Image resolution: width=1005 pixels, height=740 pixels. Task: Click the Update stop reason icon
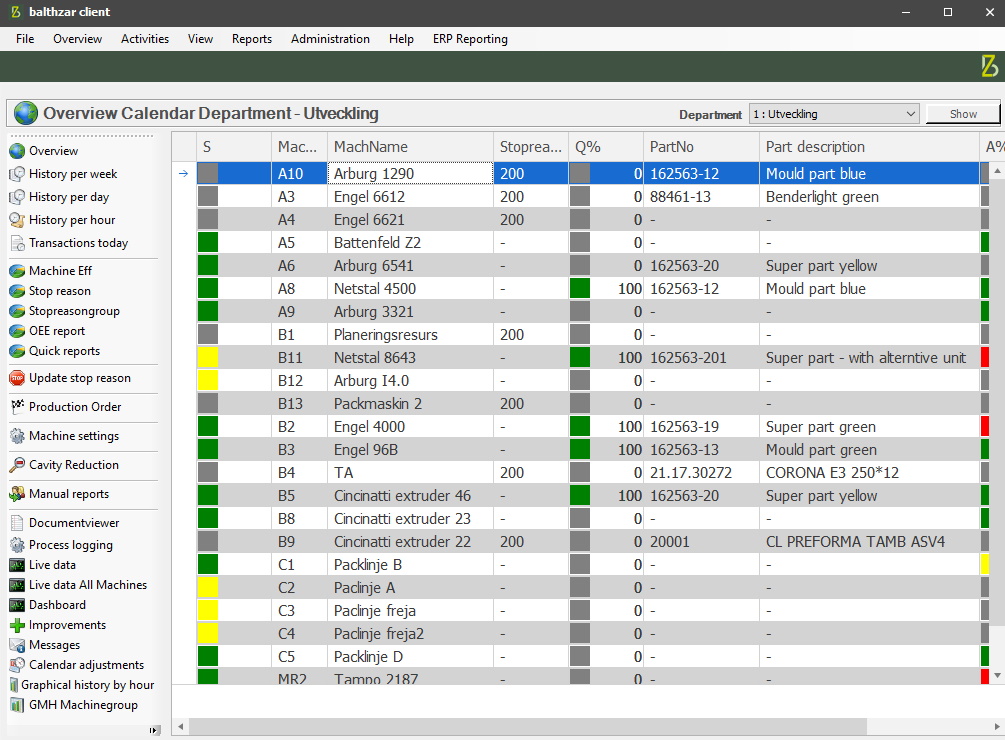pyautogui.click(x=17, y=379)
